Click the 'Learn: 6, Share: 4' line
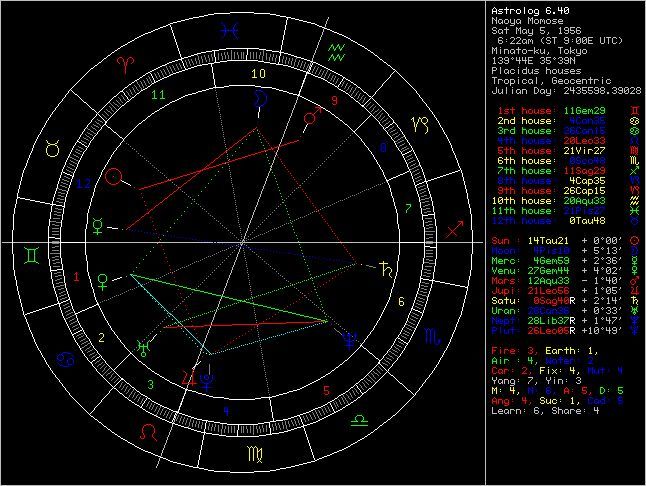 [545, 411]
